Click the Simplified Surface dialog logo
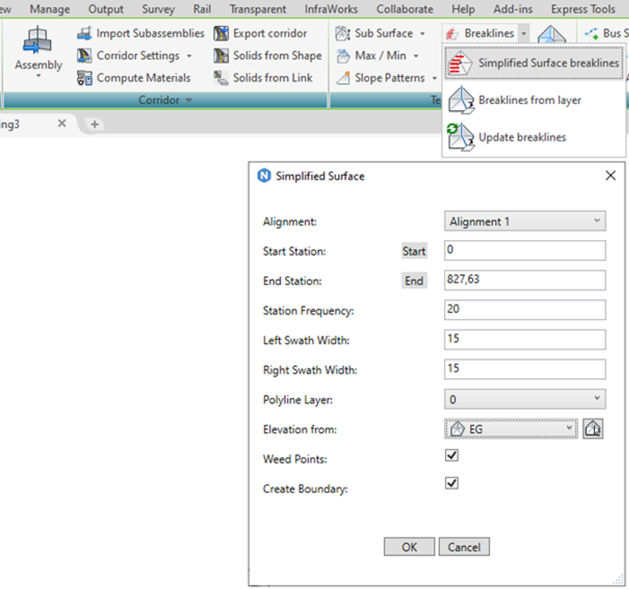The image size is (629, 589). coord(264,176)
